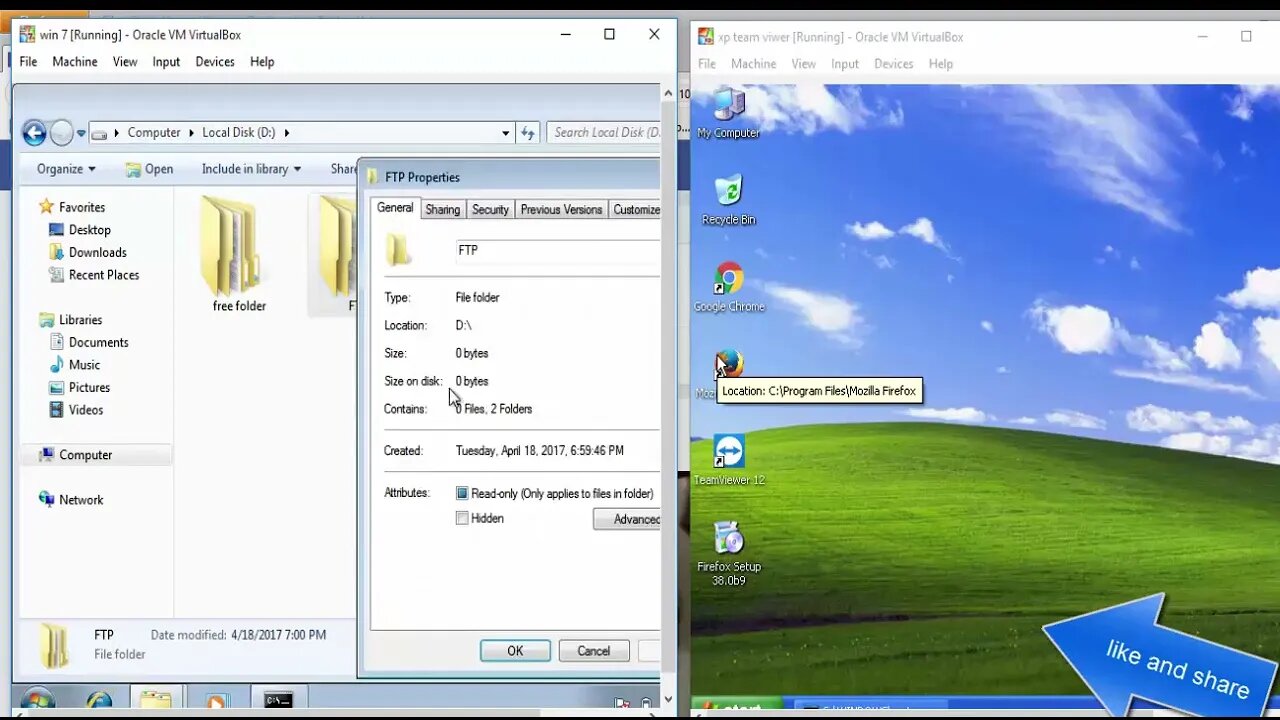The height and width of the screenshot is (720, 1280).
Task: Open Downloads under Favorites
Action: pyautogui.click(x=97, y=252)
